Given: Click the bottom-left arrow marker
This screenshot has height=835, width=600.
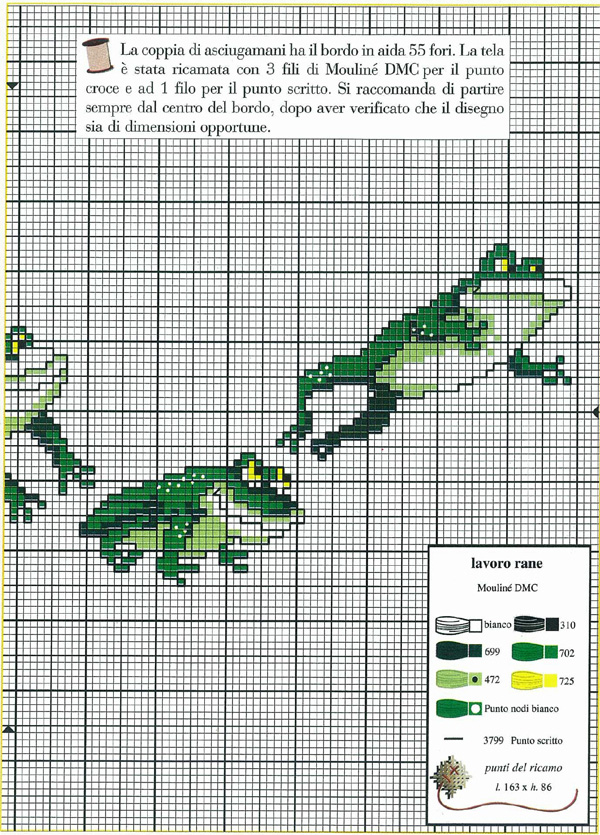Looking at the screenshot, I should [10, 729].
